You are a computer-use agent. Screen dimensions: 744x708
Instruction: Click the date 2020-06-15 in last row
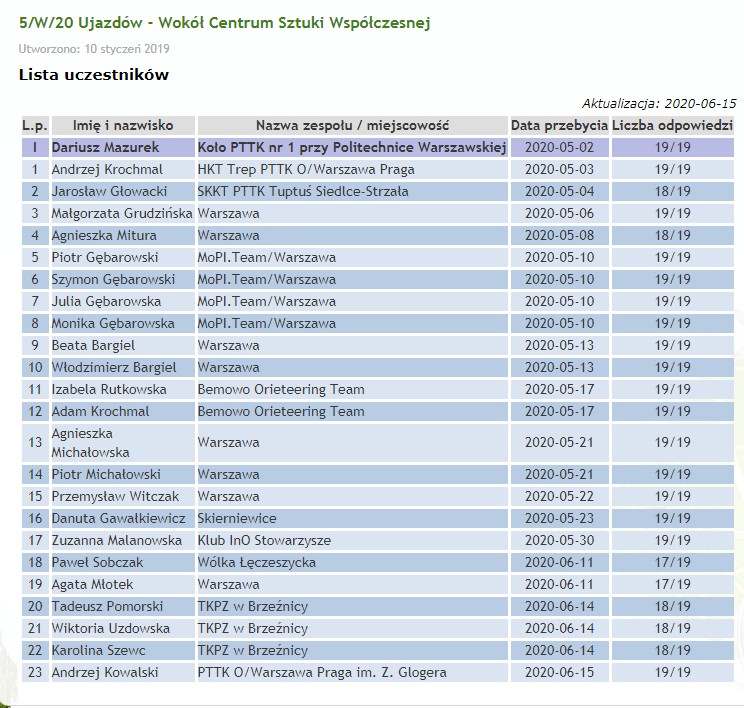pos(559,672)
